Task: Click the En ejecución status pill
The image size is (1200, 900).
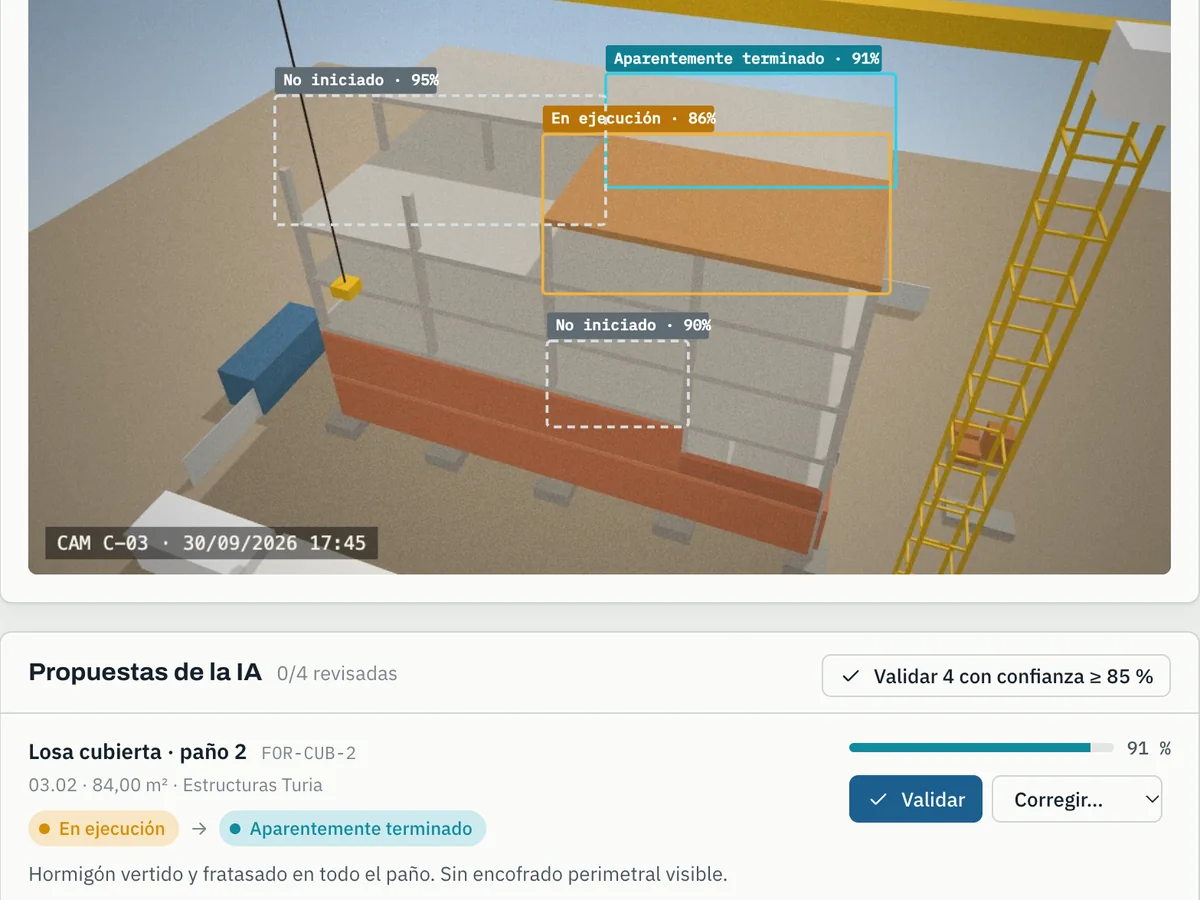Action: [x=103, y=829]
